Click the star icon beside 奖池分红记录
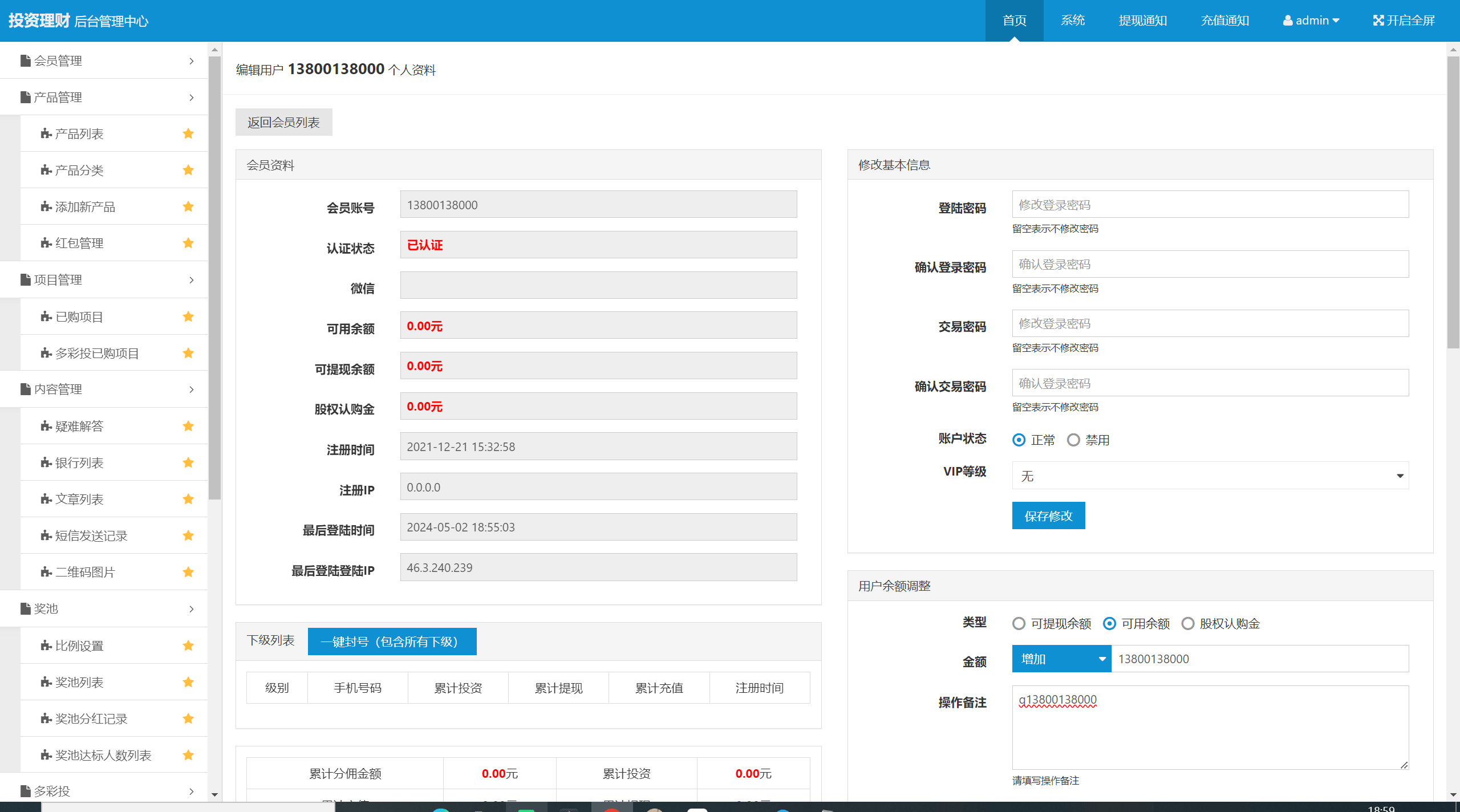Screen dimensions: 1460x812 tap(188, 718)
